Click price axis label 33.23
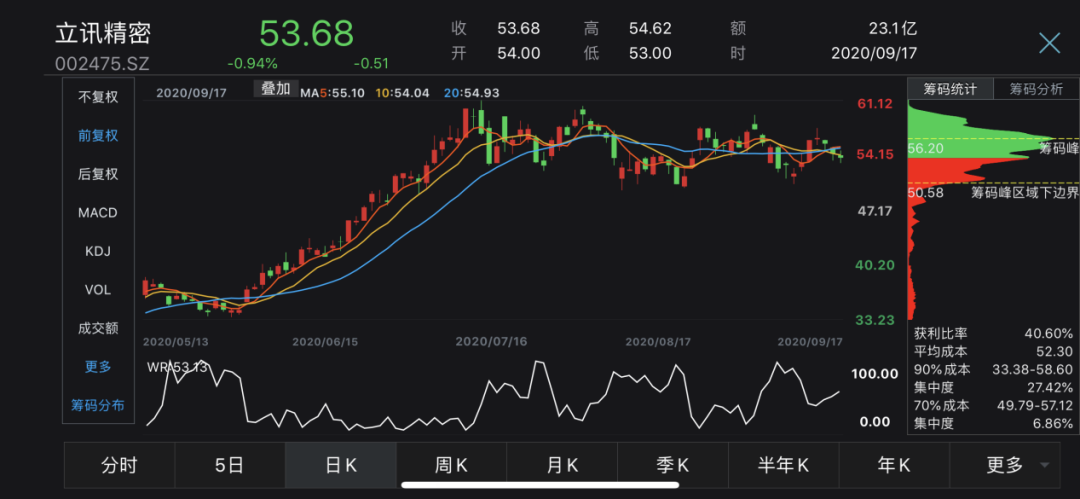This screenshot has width=1080, height=499. click(x=875, y=320)
